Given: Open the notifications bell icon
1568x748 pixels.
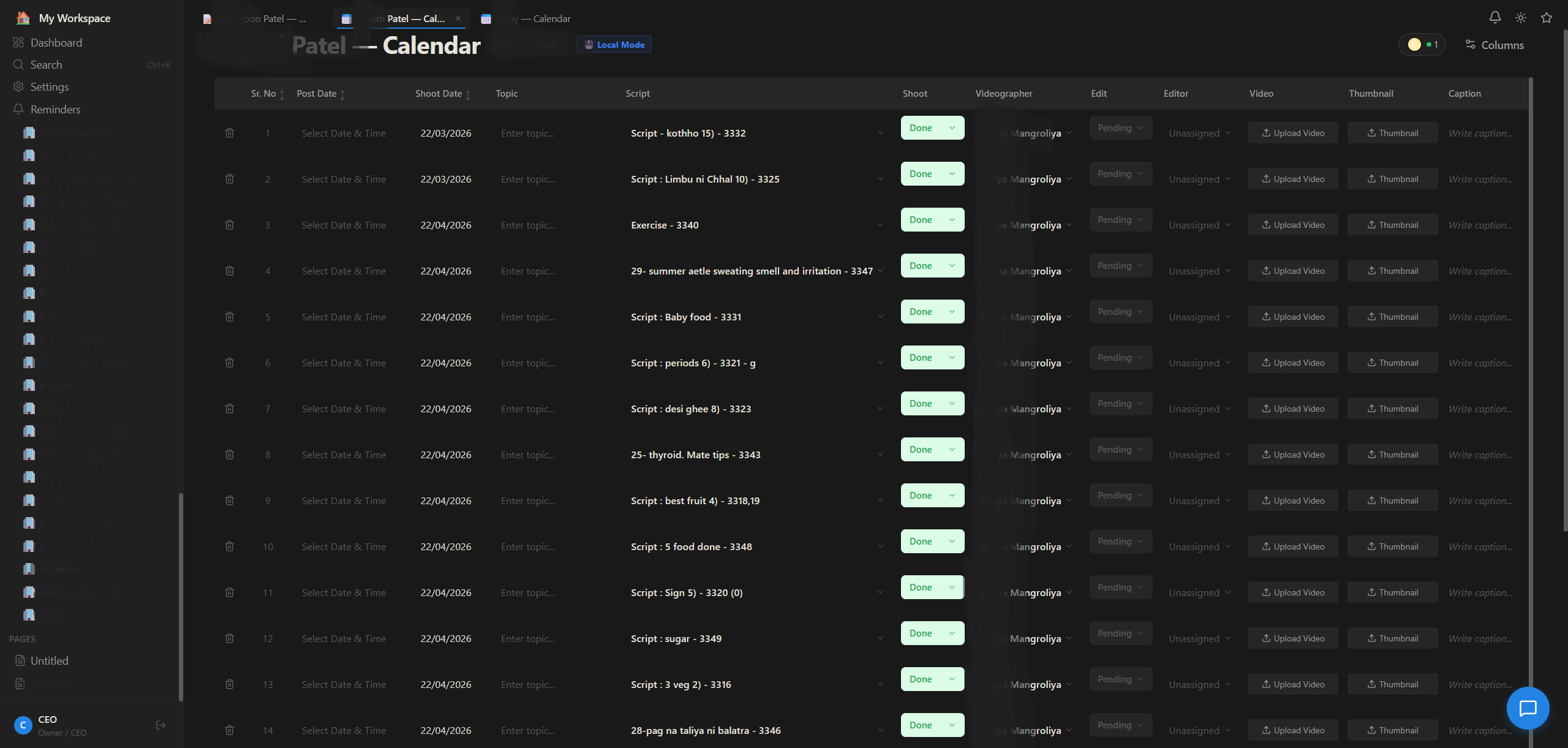Looking at the screenshot, I should (x=1495, y=18).
